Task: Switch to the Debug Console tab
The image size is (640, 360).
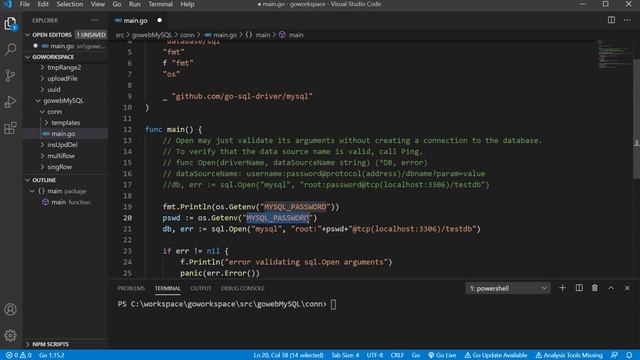Action: [242, 288]
